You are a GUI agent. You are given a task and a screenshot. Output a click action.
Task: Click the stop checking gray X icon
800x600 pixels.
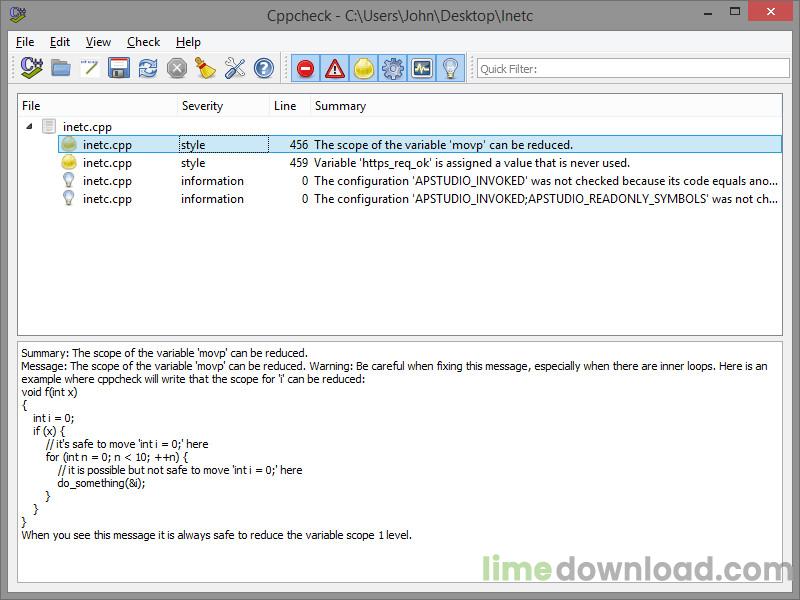(177, 68)
